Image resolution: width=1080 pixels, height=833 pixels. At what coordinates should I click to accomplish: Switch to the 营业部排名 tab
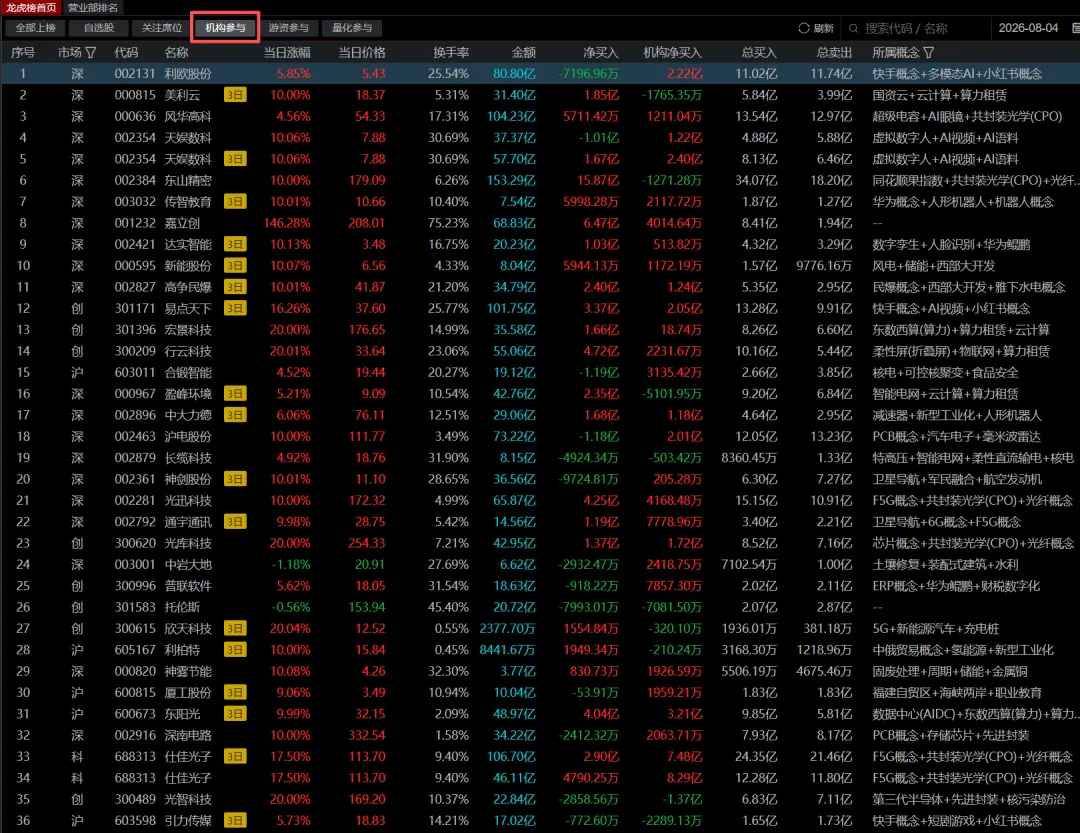pos(93,8)
